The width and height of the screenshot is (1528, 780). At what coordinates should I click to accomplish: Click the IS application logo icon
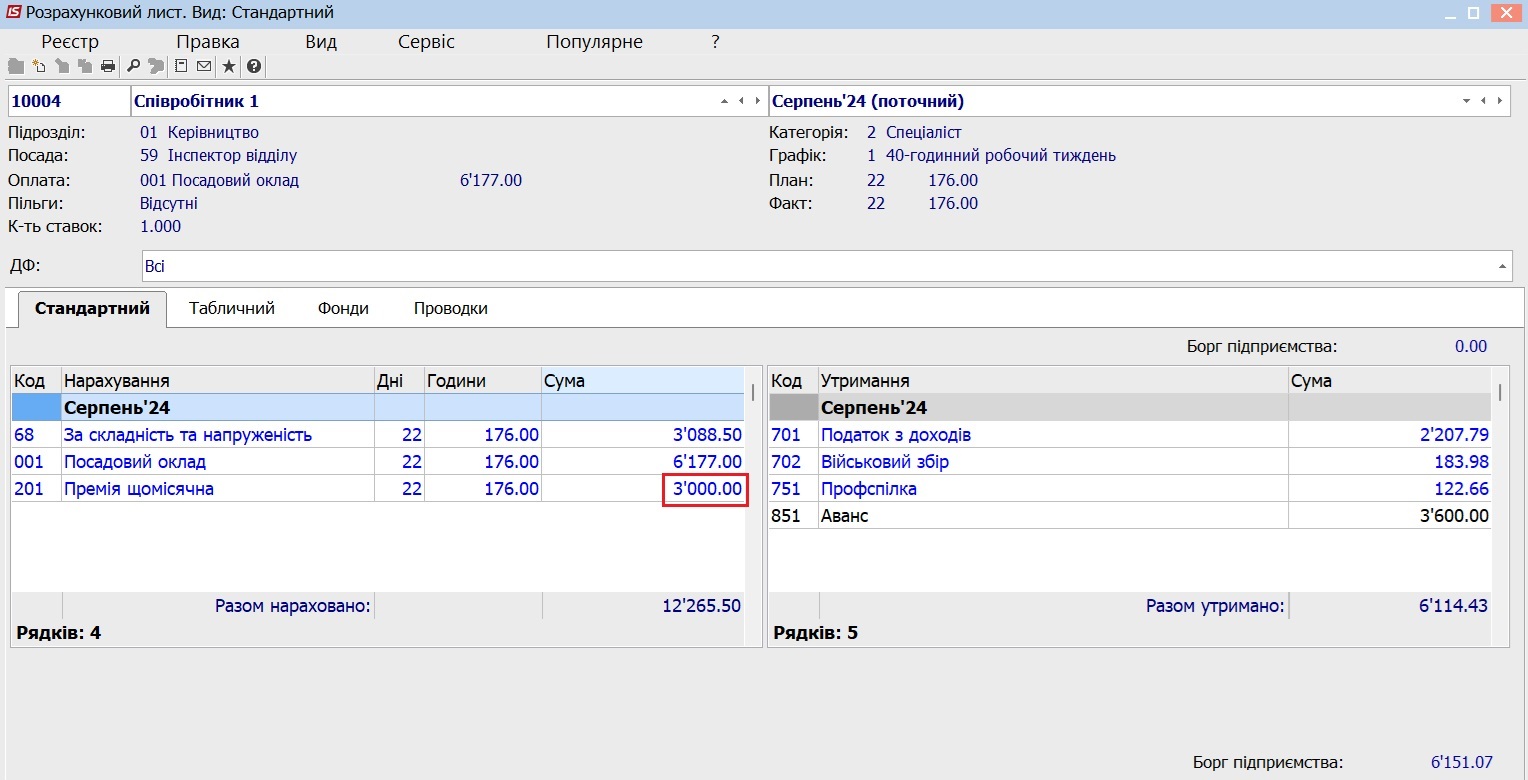(13, 13)
